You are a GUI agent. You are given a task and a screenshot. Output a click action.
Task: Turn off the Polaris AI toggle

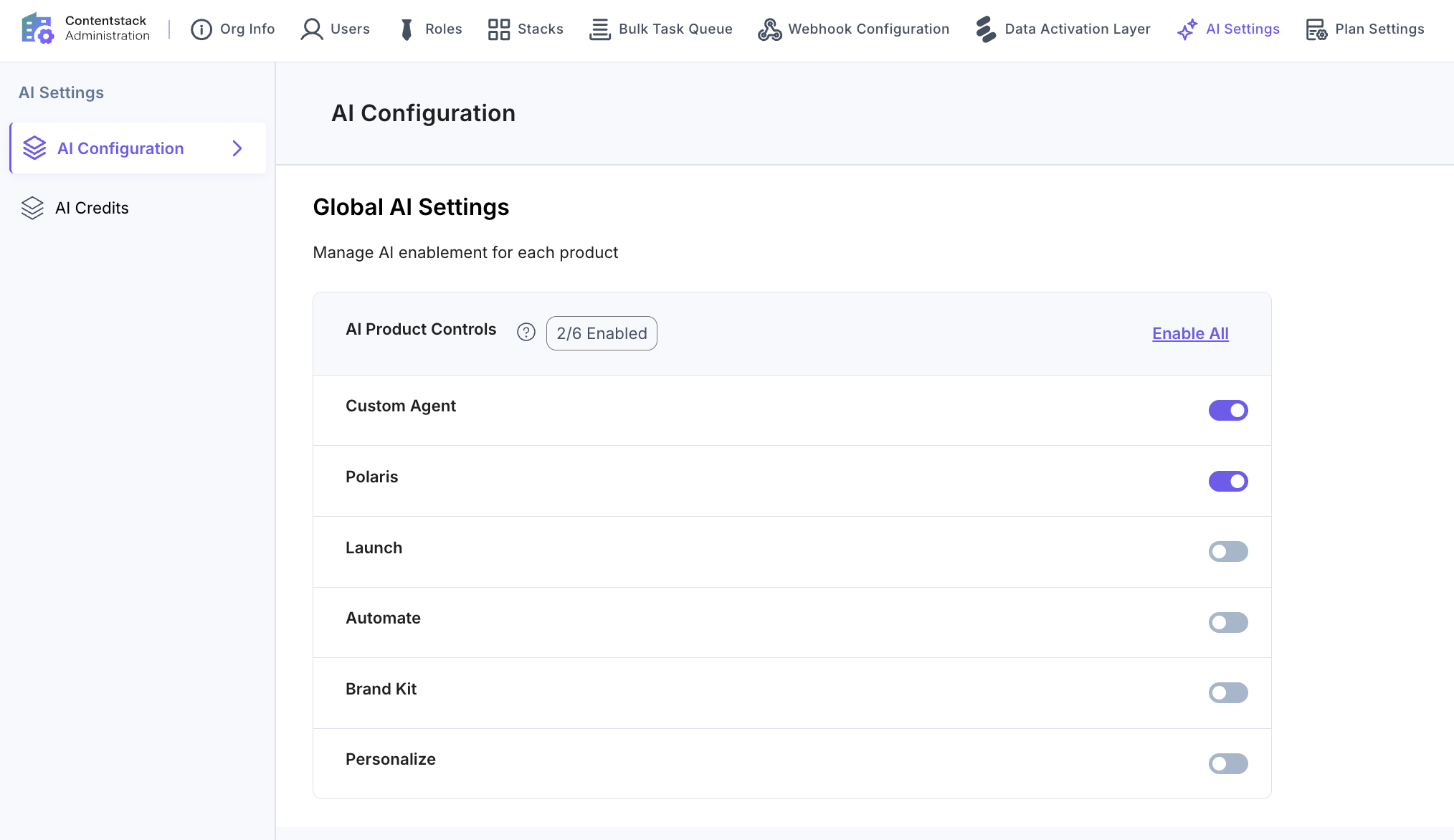(1228, 481)
